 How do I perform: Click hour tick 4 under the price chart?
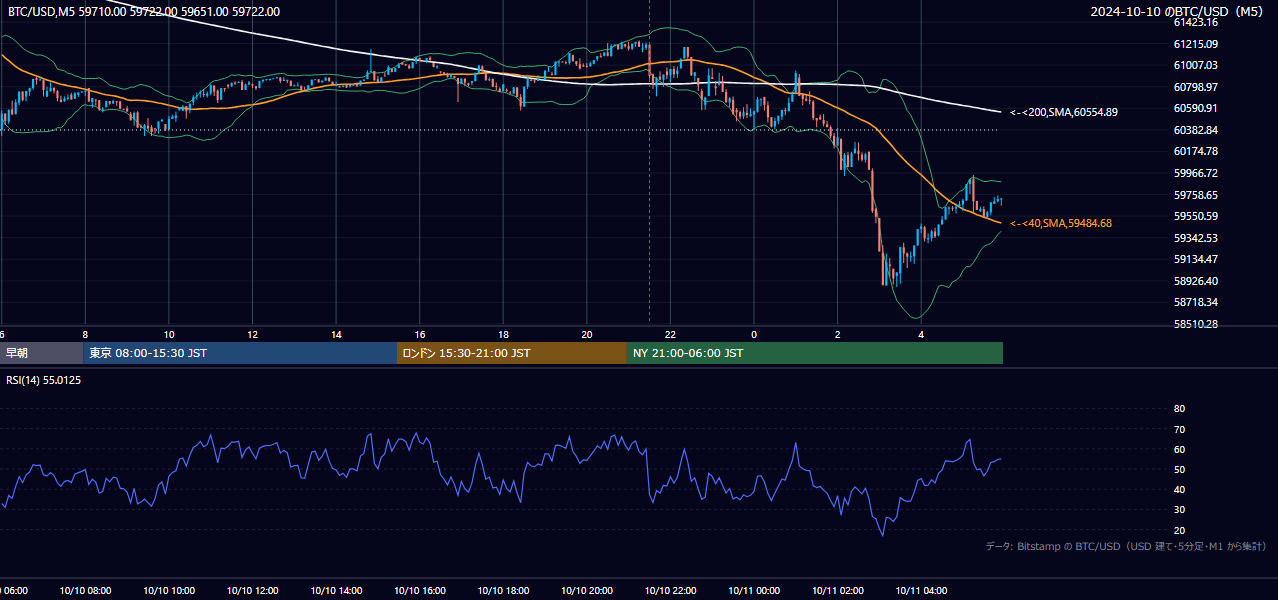click(921, 334)
